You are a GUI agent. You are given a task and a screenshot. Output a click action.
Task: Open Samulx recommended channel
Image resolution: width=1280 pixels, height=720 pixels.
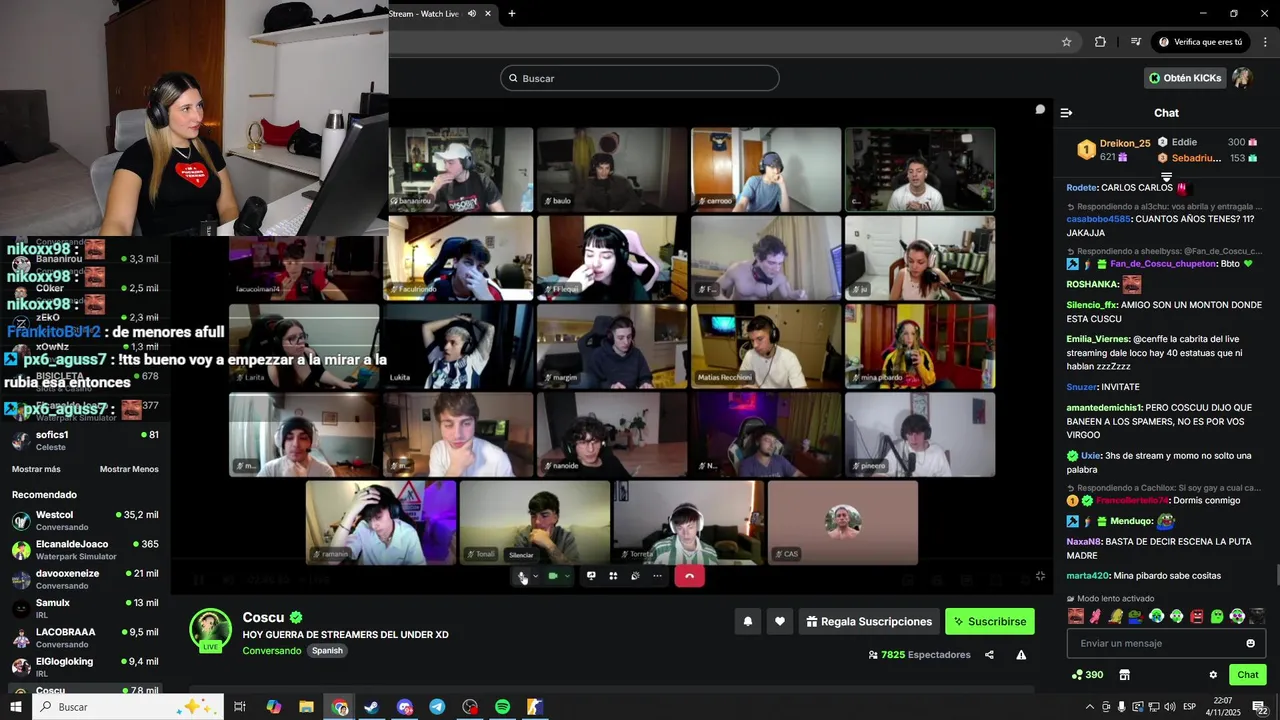85,608
